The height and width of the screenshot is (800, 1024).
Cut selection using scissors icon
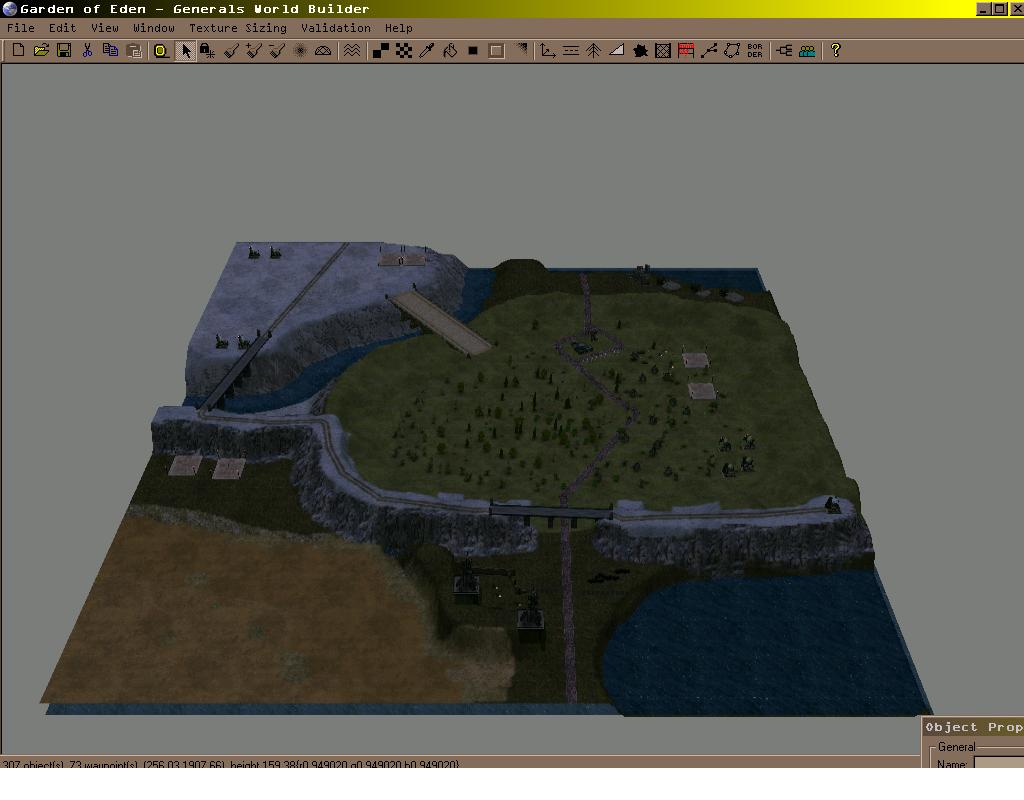click(x=88, y=50)
